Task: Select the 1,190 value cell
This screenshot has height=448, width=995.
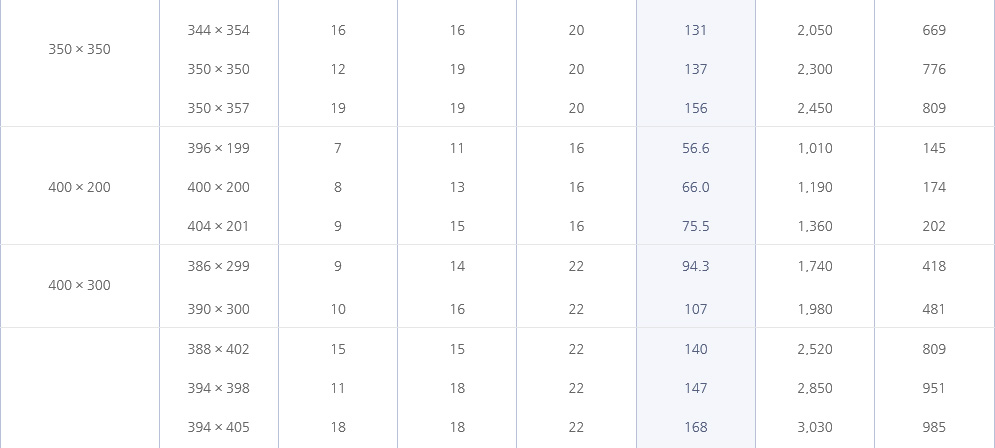Action: [815, 187]
